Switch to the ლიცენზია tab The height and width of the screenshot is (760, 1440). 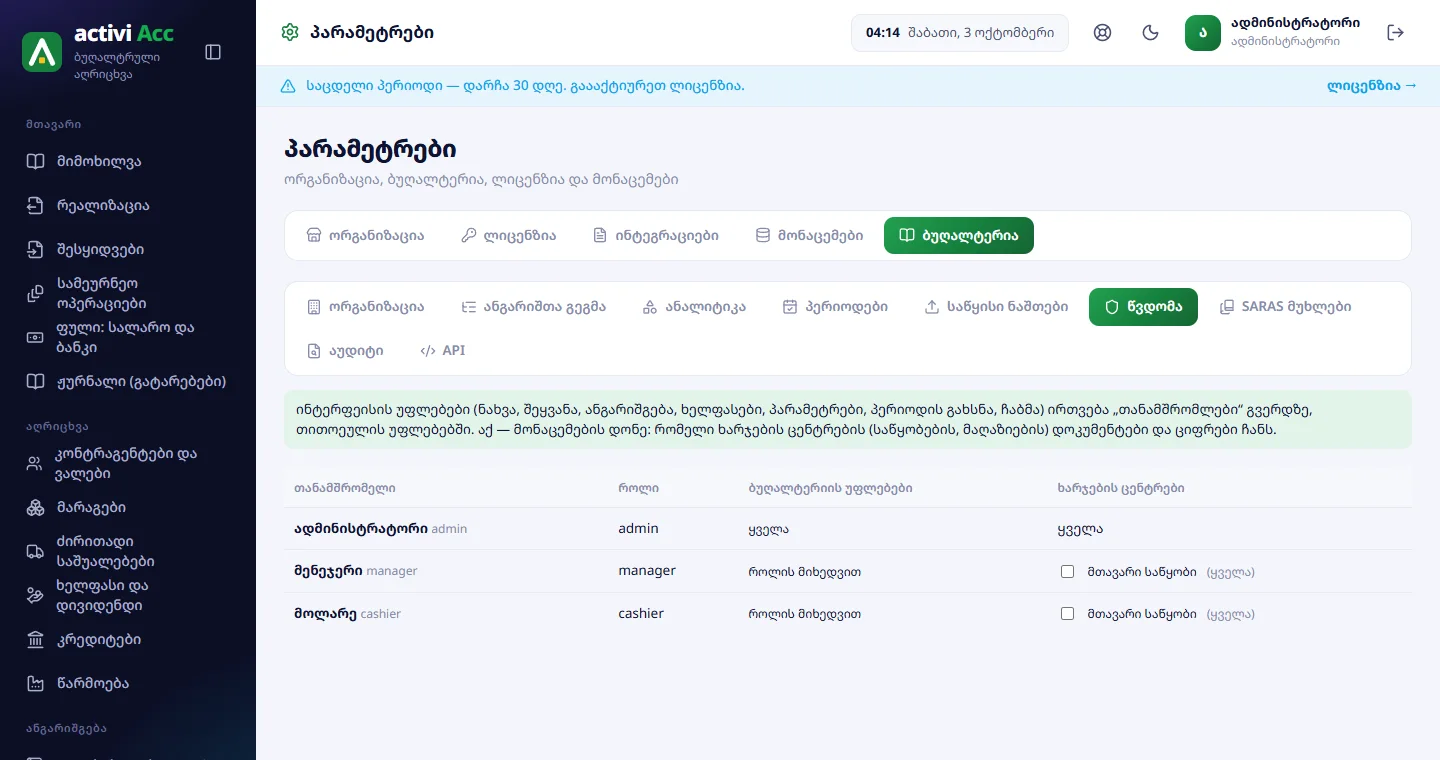point(508,236)
